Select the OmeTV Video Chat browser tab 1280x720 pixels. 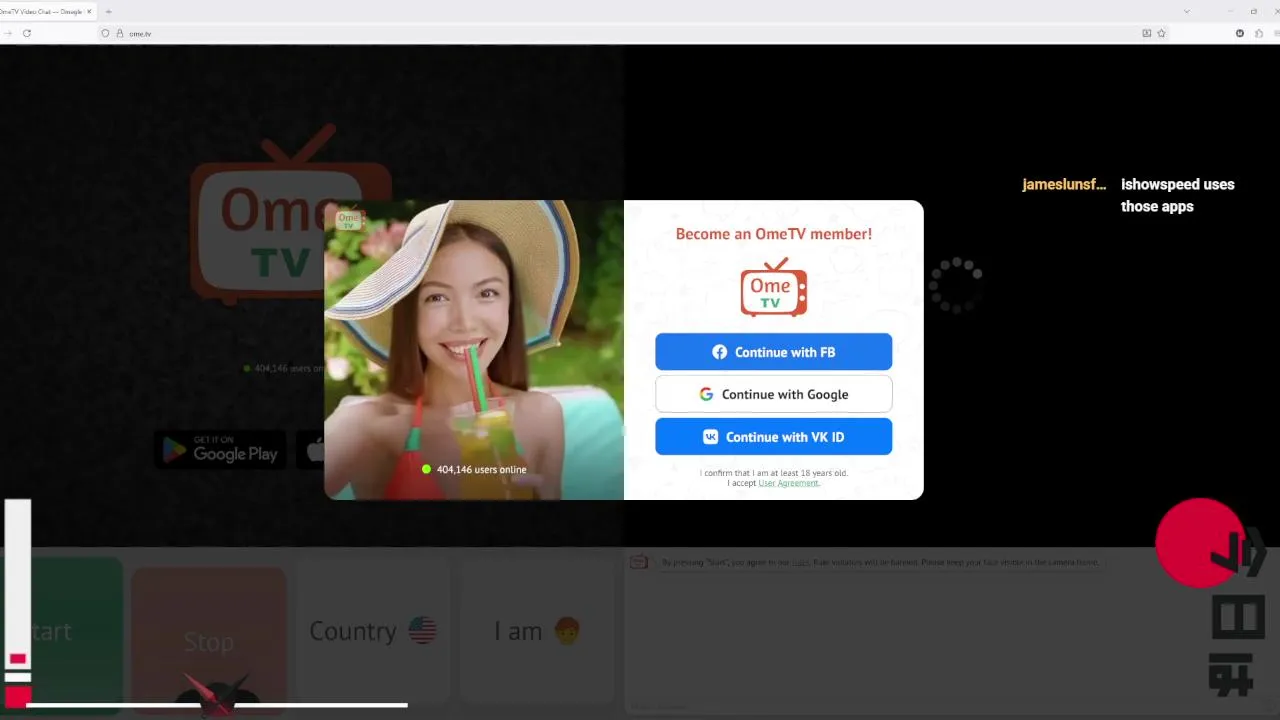point(45,11)
